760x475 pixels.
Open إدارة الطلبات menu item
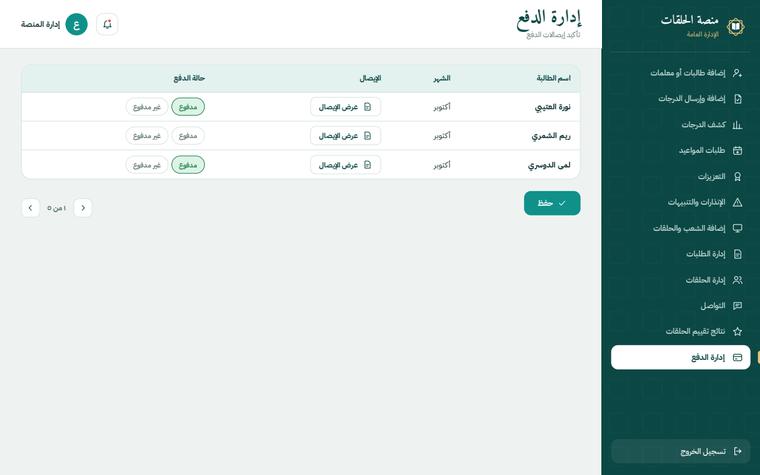(681, 254)
